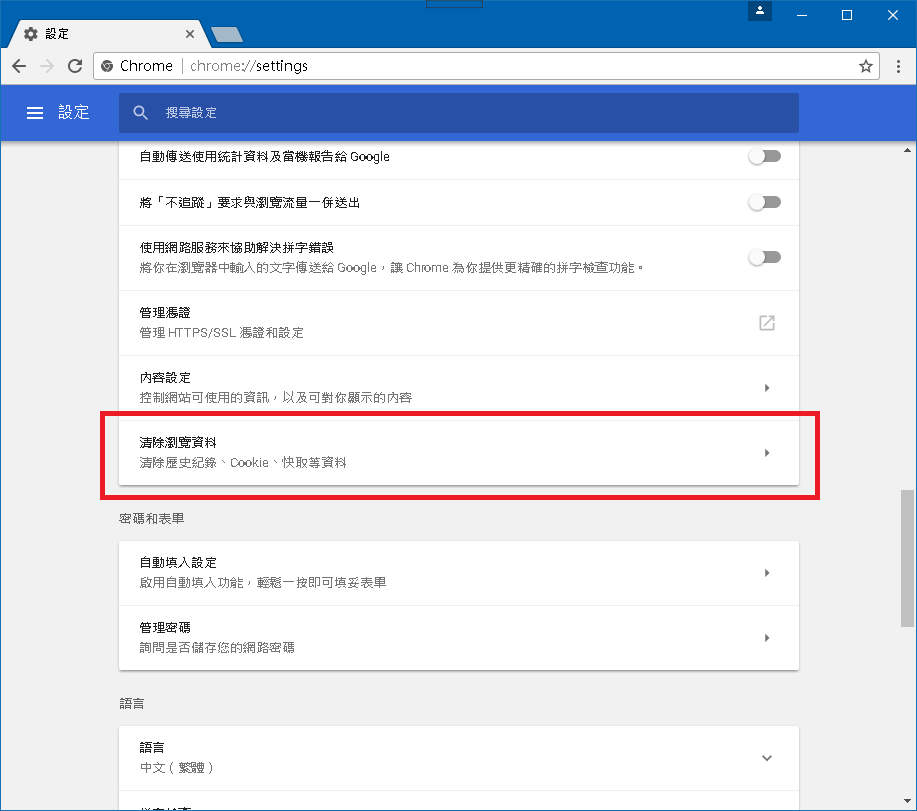Screen dimensions: 917x811
Task: Toggle 自動傳送使用統計資料及當機報告 switch
Action: coord(764,157)
